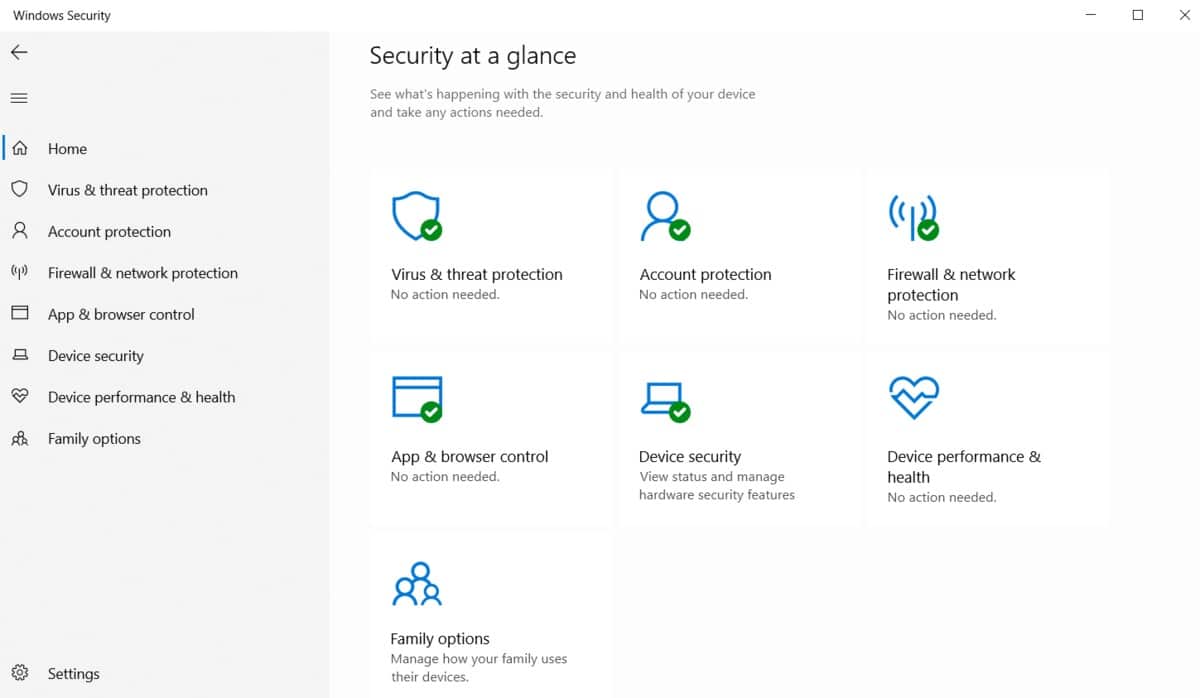Click the Settings gear at bottom left
This screenshot has width=1200, height=698.
[x=20, y=673]
